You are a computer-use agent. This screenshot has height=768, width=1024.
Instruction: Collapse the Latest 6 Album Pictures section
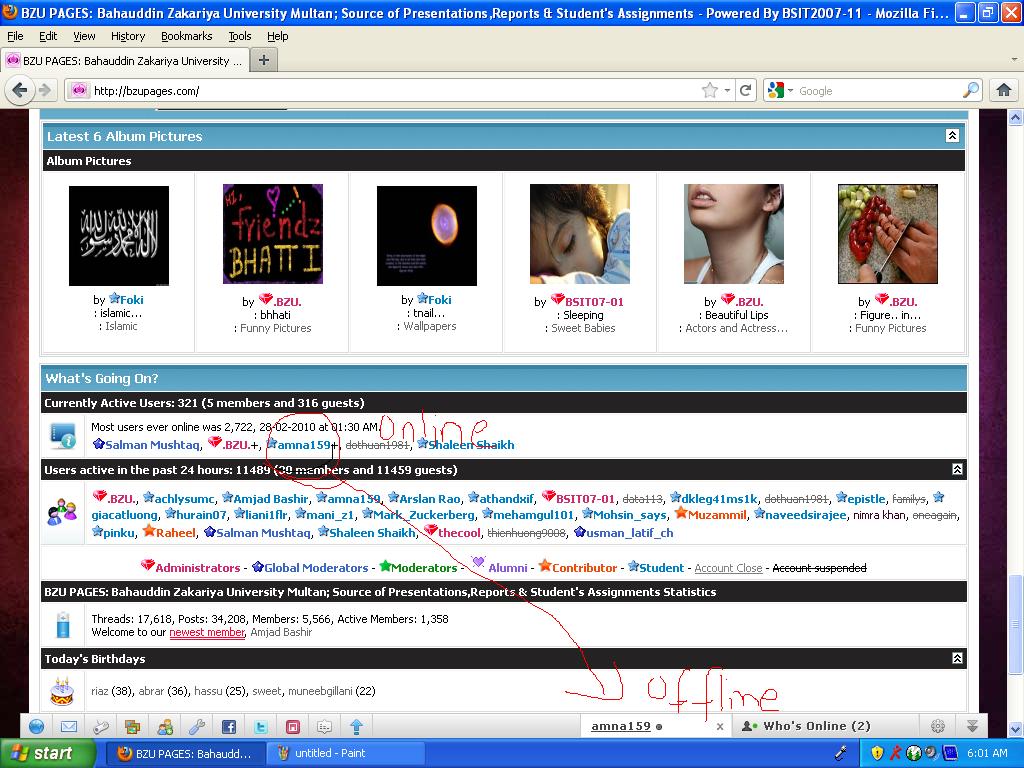[x=953, y=135]
